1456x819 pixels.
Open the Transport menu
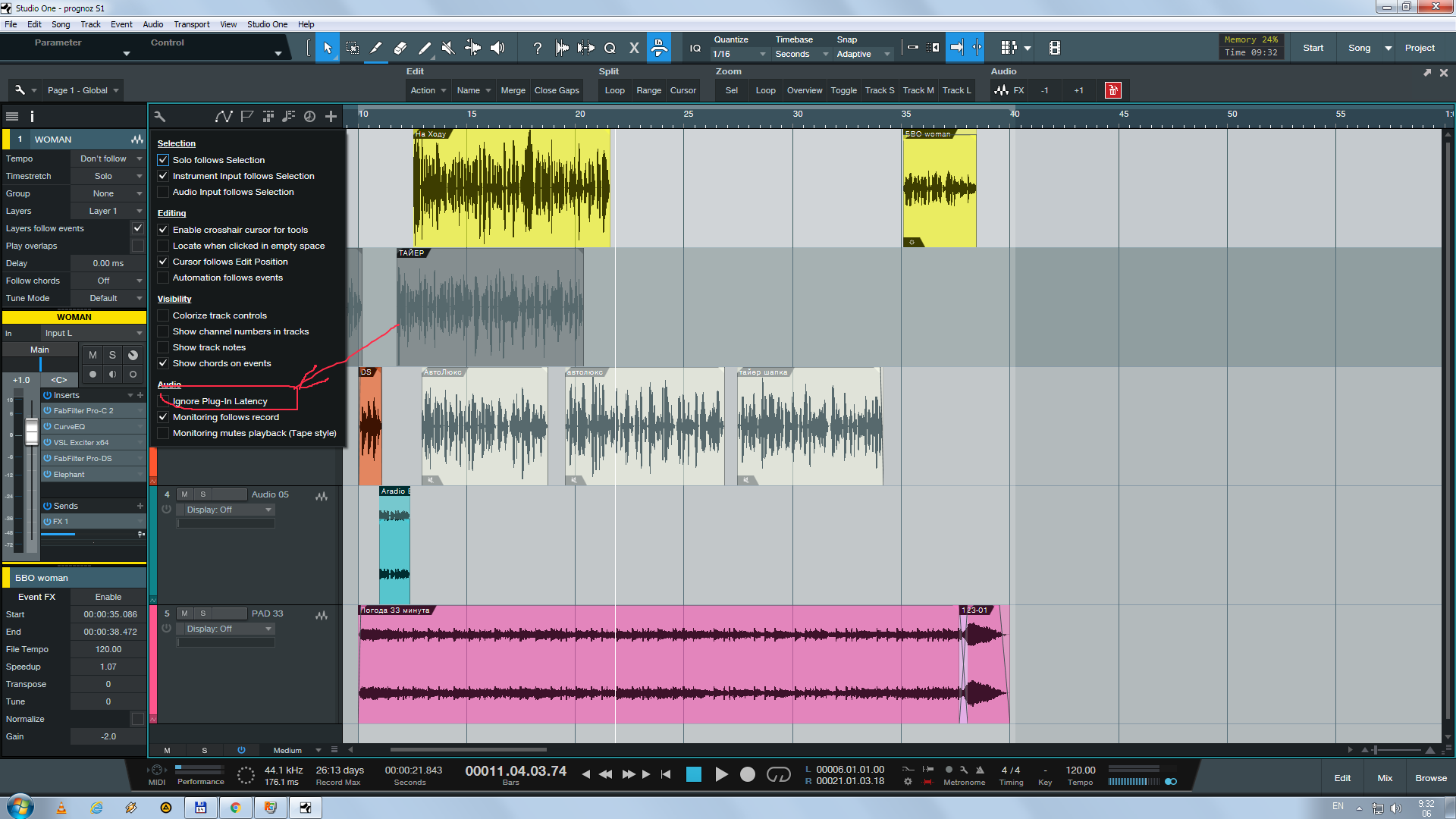[191, 24]
